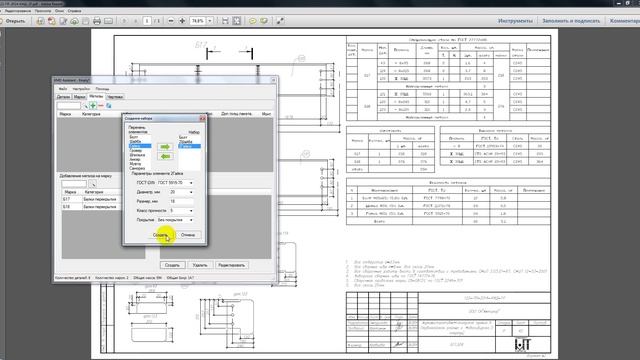Click the blue copy icon in KMD toolbar
This screenshot has height=360, width=640.
coord(109,106)
